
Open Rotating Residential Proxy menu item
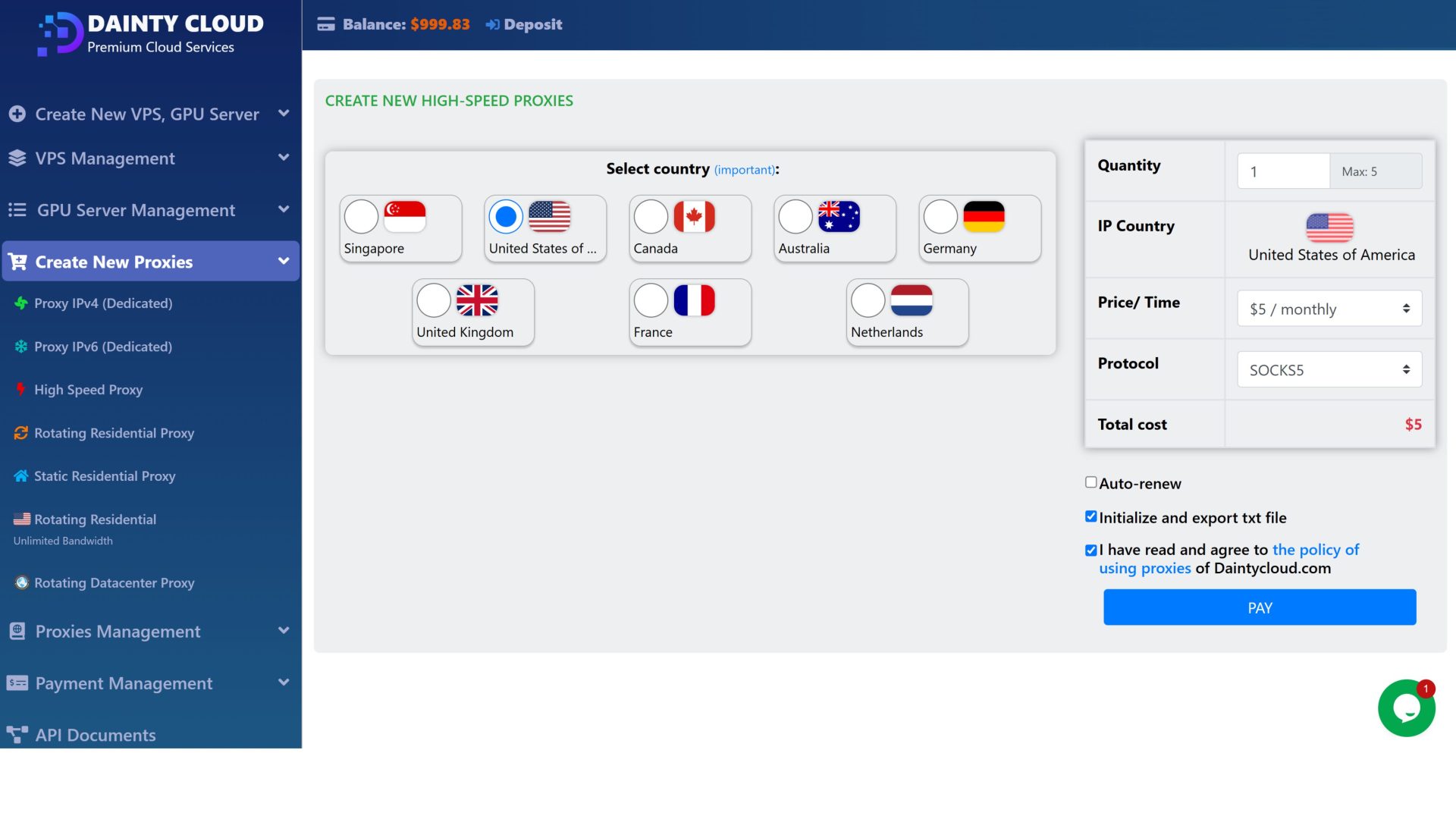tap(114, 433)
